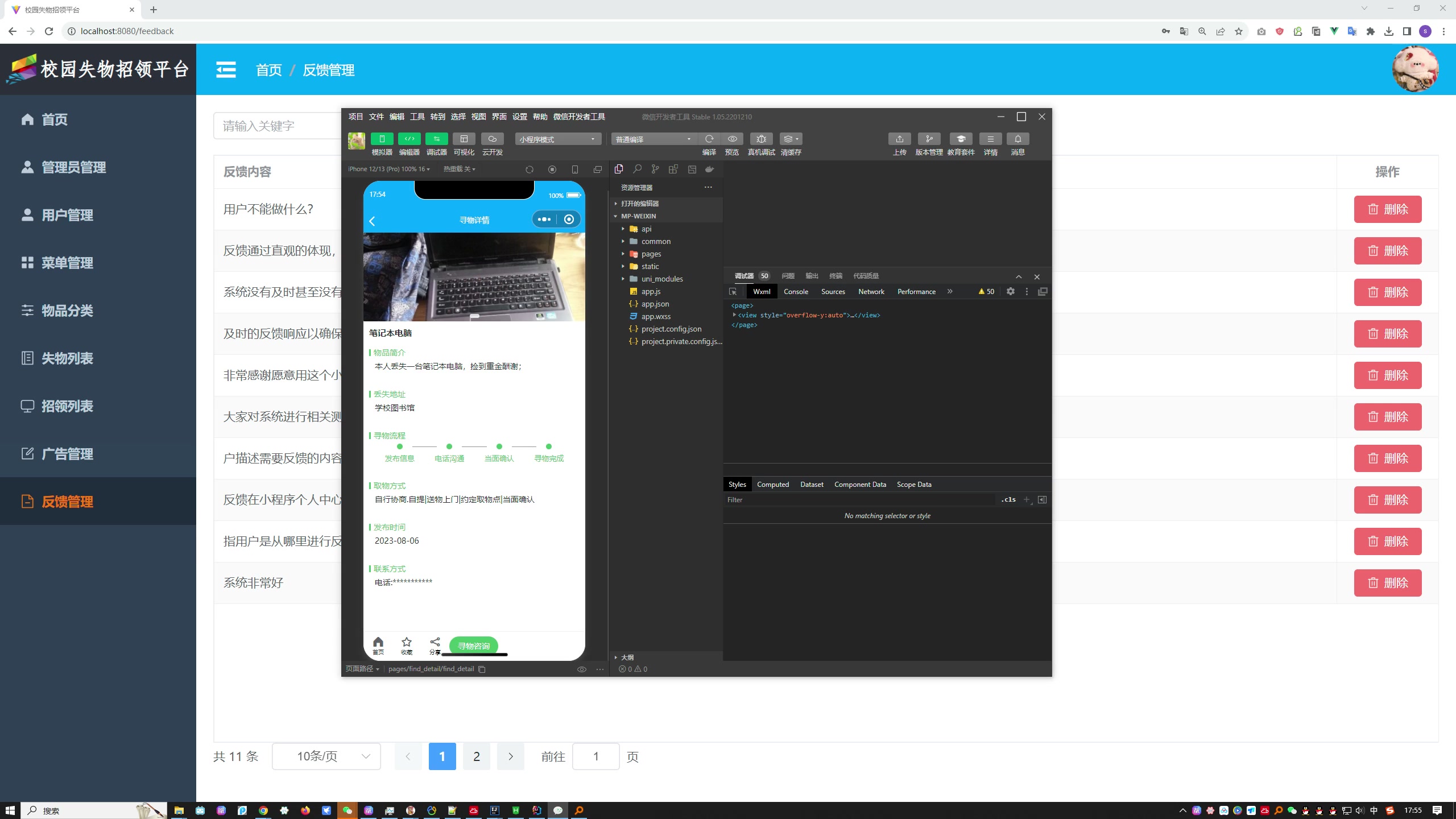Navigate to page 2 using pagination button
The width and height of the screenshot is (1456, 819).
pyautogui.click(x=477, y=756)
